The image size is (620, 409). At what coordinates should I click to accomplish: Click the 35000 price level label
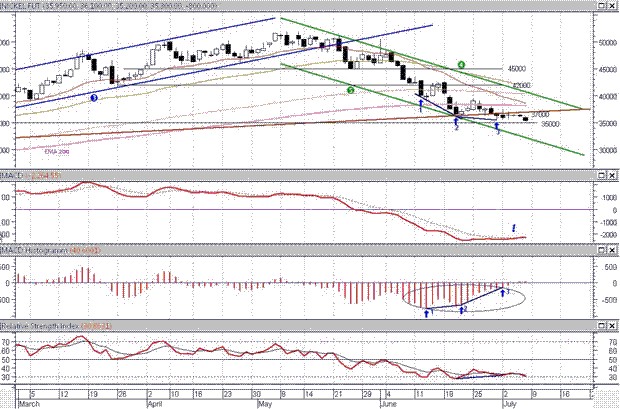click(x=549, y=124)
